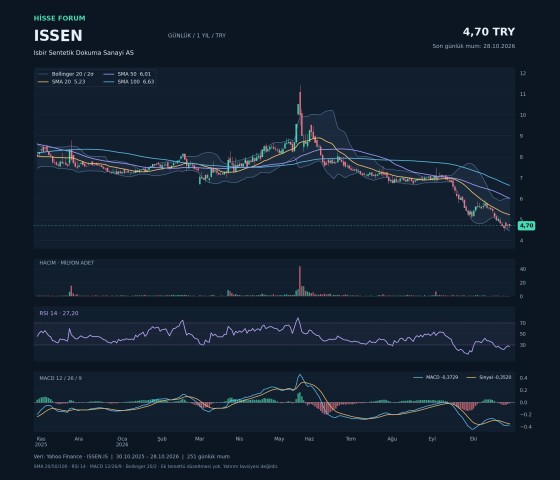Screen dimensions: 560x480
Task: Click the Oca 2026 axis label
Action: tap(122, 442)
